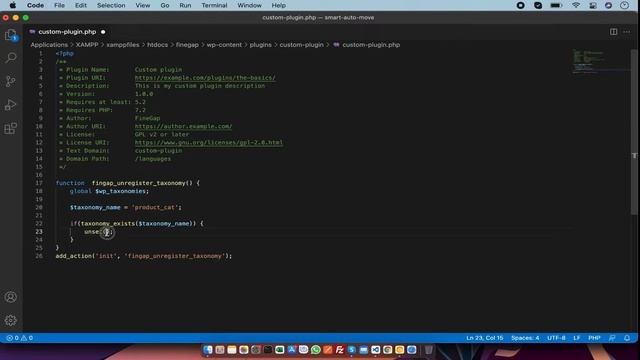
Task: Show errors and warnings count in status bar
Action: click(19, 338)
